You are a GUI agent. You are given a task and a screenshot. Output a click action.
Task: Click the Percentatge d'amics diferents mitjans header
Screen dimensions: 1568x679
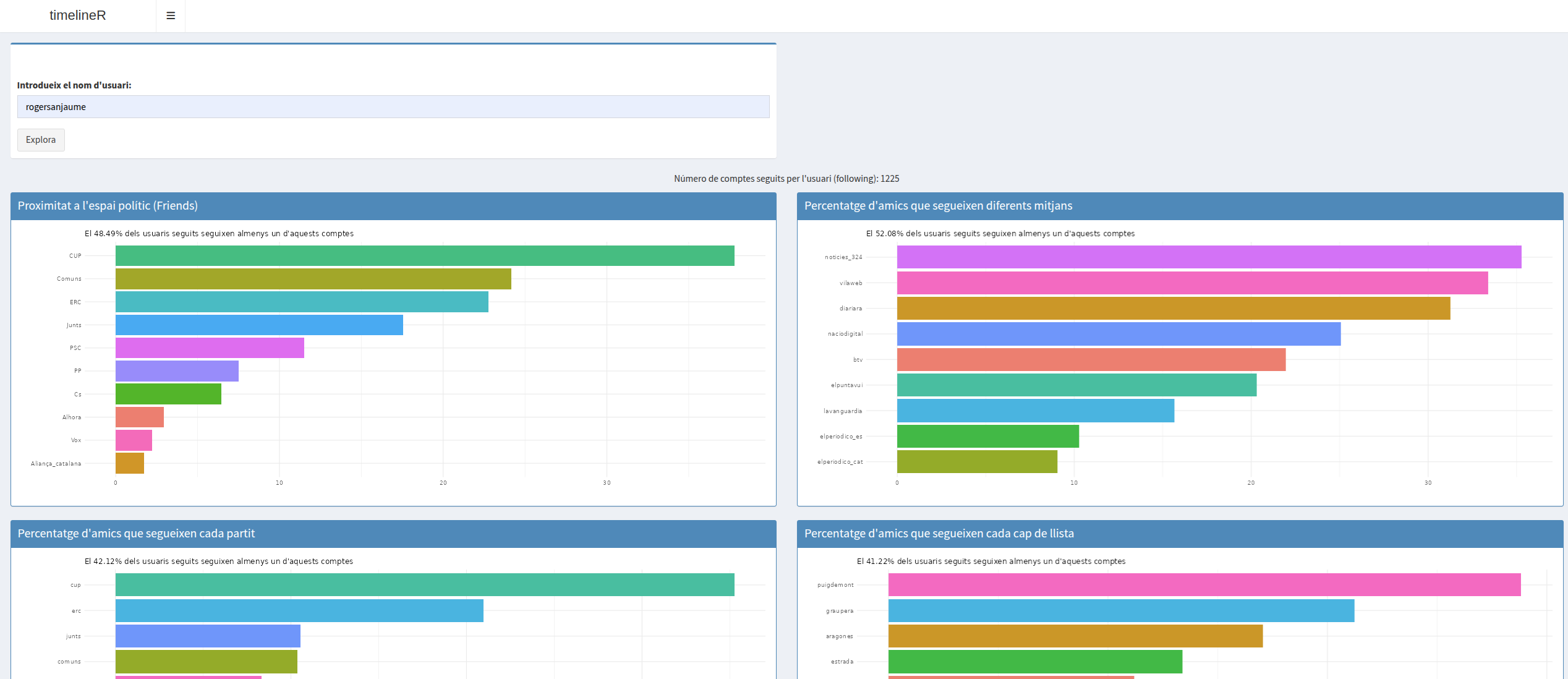coord(937,206)
